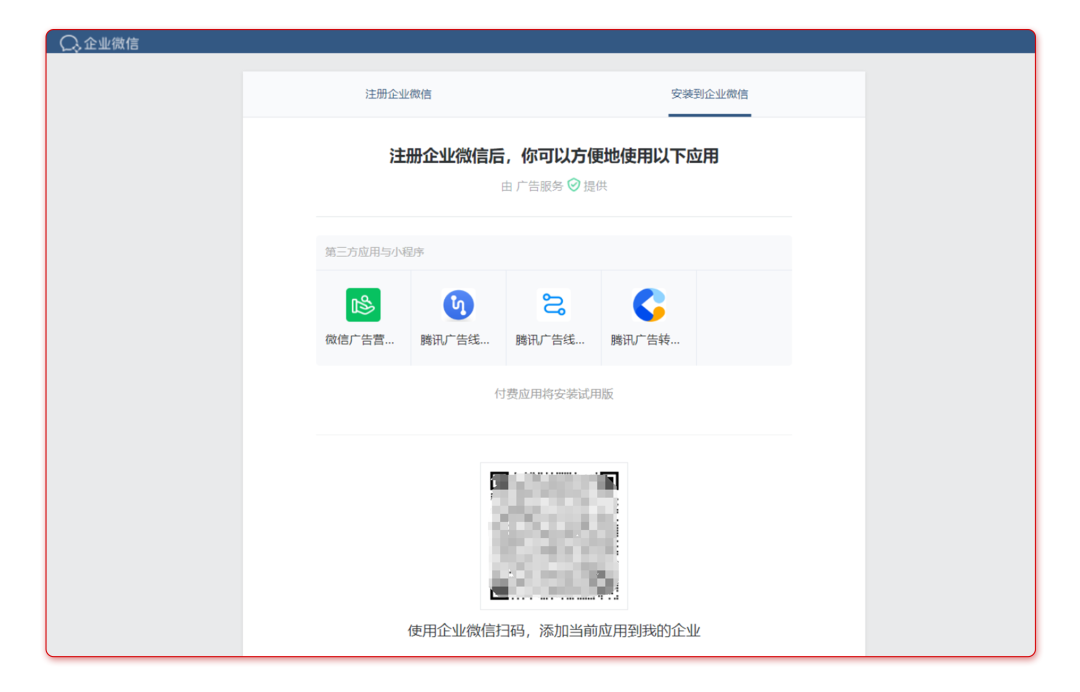Screen dimensions: 1080x692
Task: Click the 企业微信 chat bubble logo icon
Action: coord(70,43)
